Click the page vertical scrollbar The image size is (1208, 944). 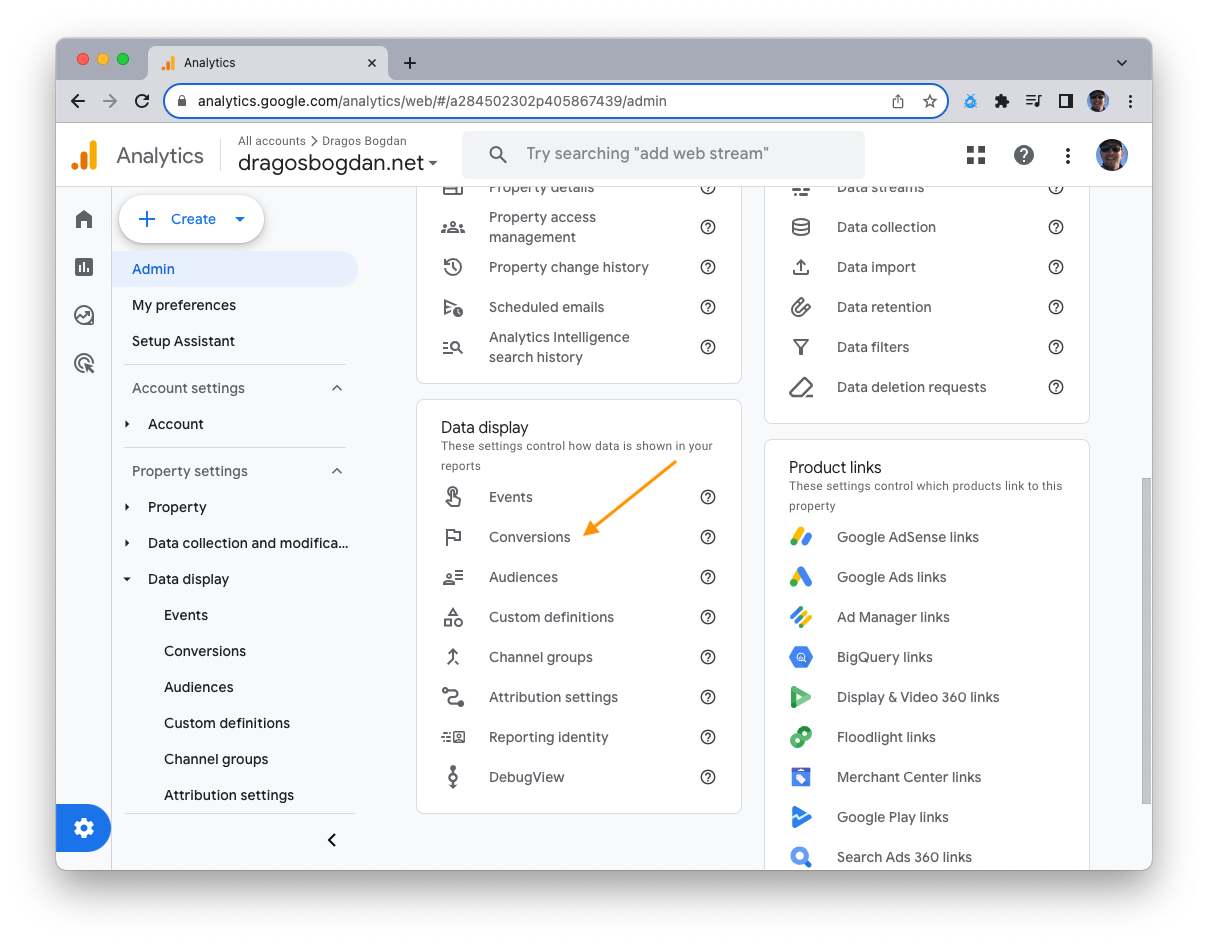[x=1146, y=640]
